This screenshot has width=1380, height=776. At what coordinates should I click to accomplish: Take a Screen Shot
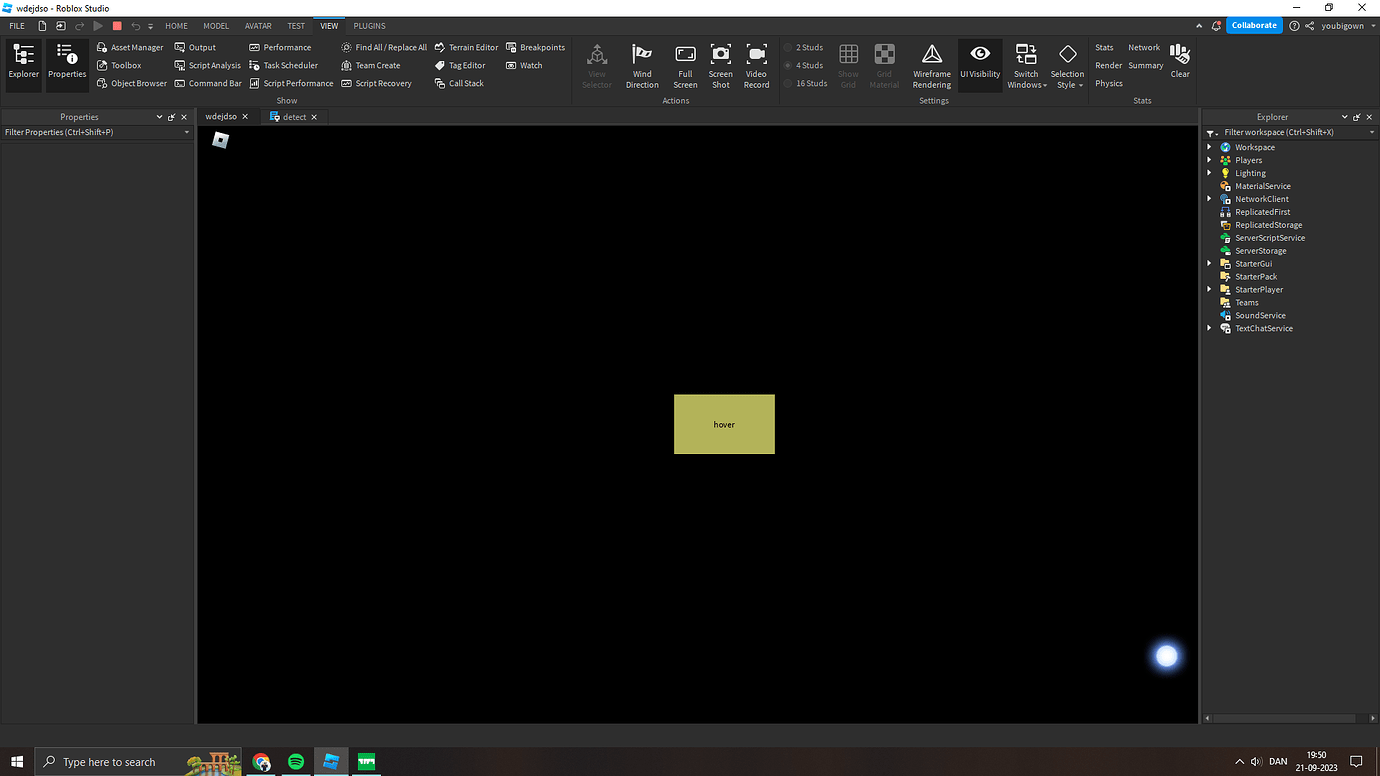(x=720, y=65)
